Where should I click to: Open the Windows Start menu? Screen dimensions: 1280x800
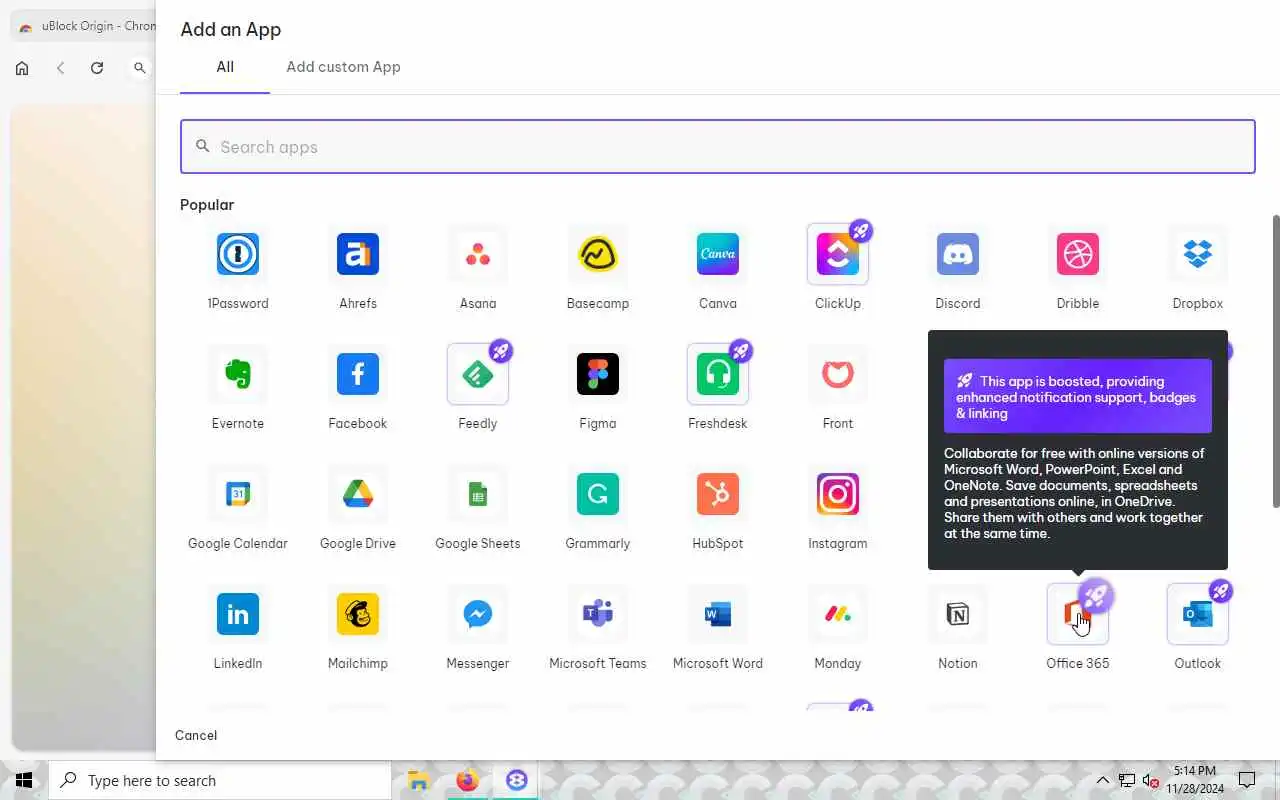(24, 780)
